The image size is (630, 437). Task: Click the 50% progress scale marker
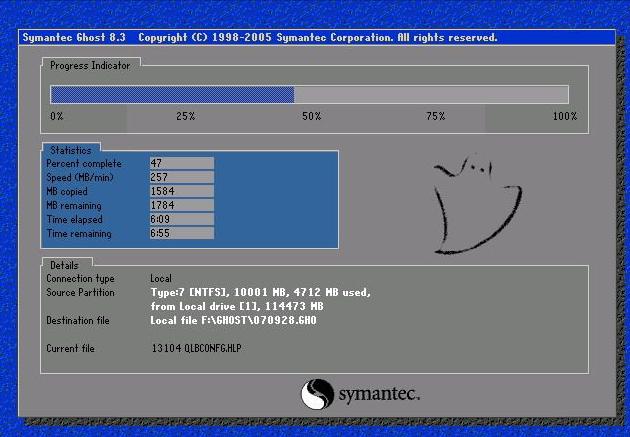point(312,117)
